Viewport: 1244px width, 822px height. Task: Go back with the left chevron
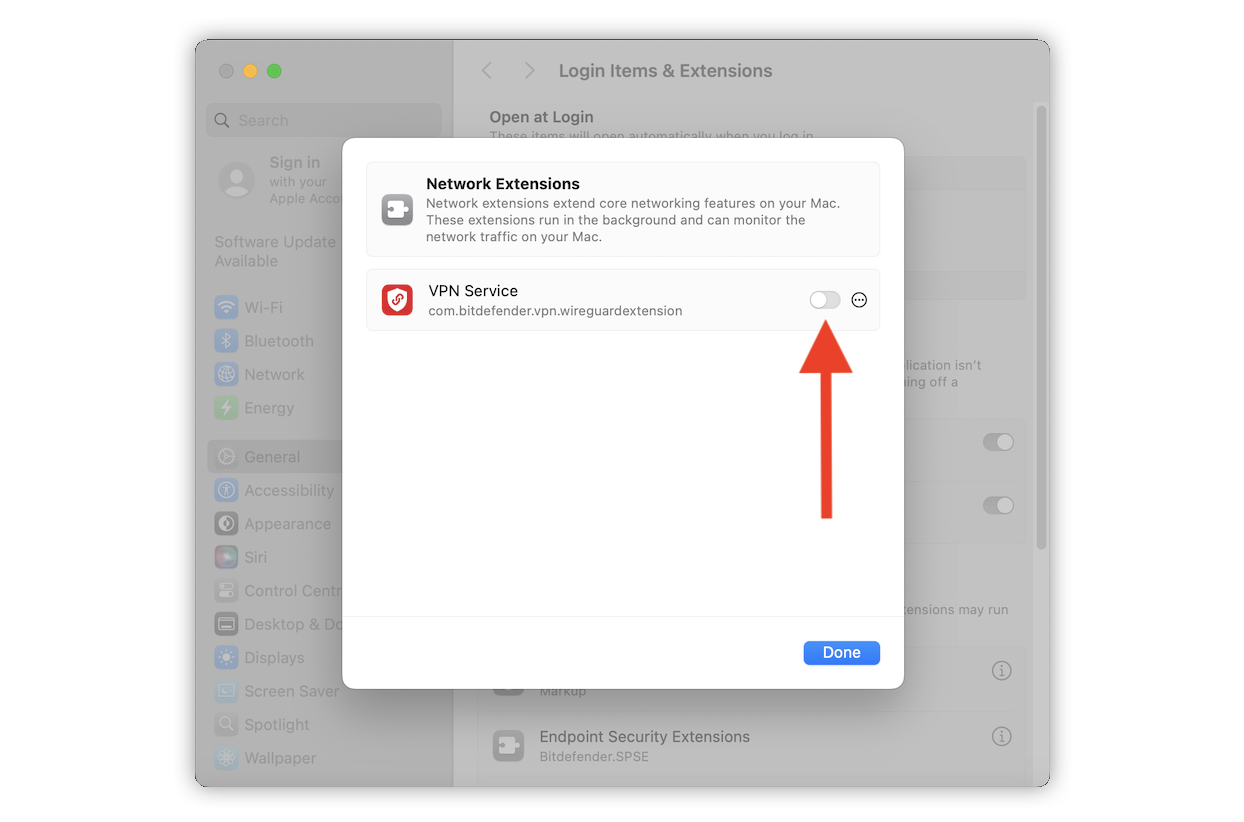point(487,70)
